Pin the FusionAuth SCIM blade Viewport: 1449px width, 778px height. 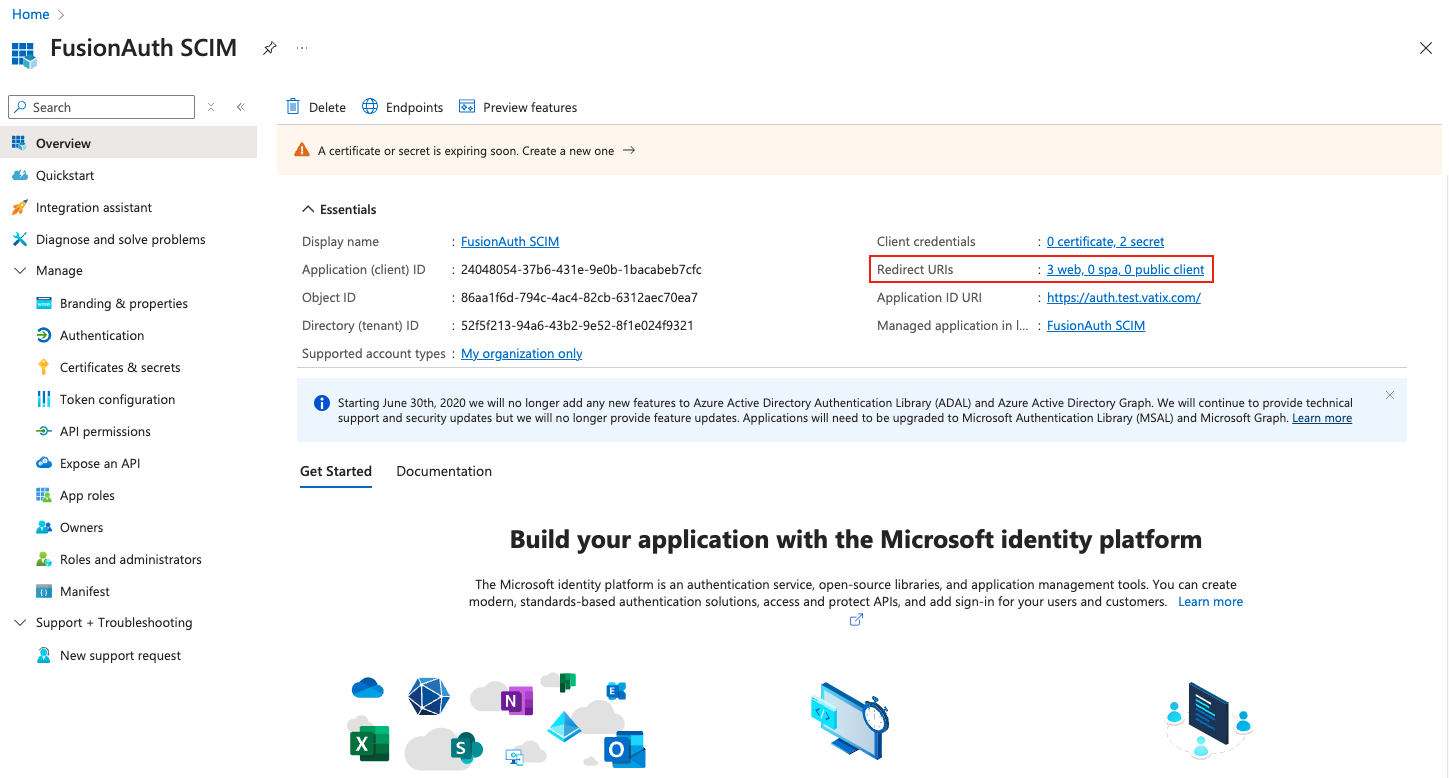click(x=269, y=48)
